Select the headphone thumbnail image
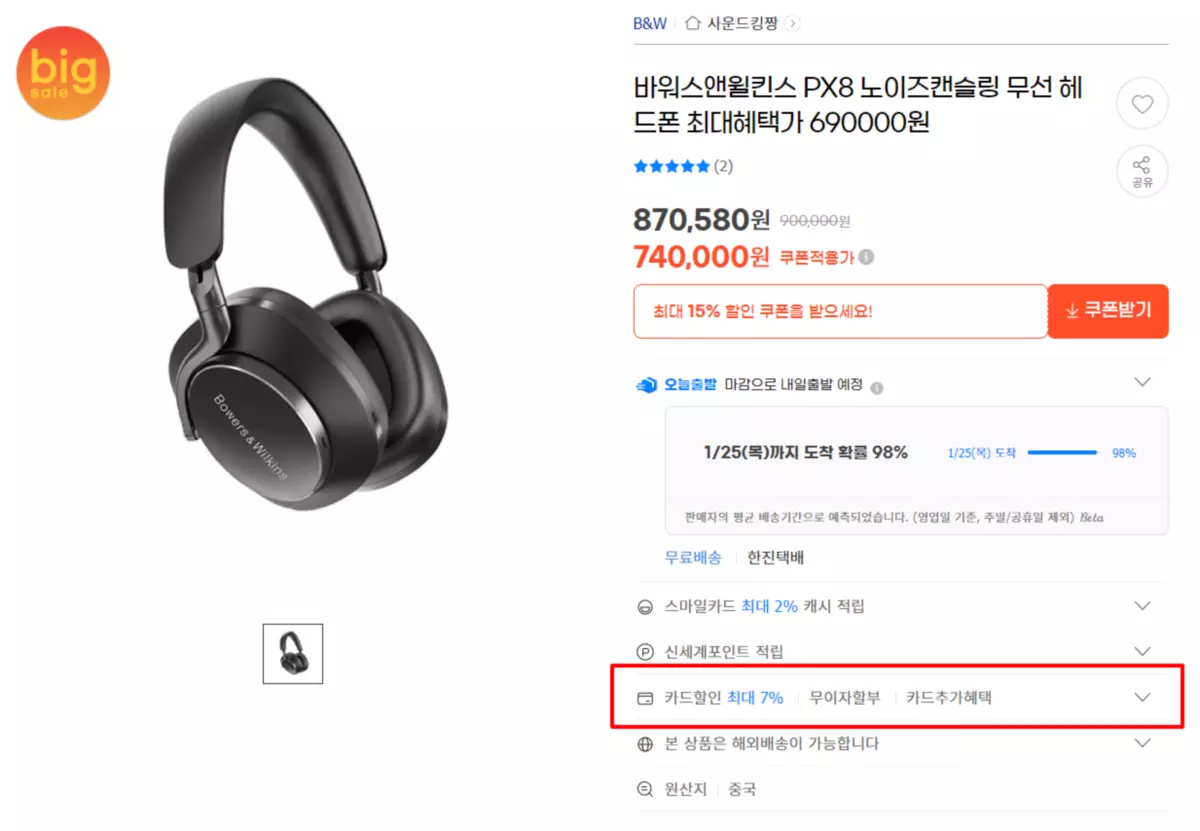1200x831 pixels. (x=293, y=654)
